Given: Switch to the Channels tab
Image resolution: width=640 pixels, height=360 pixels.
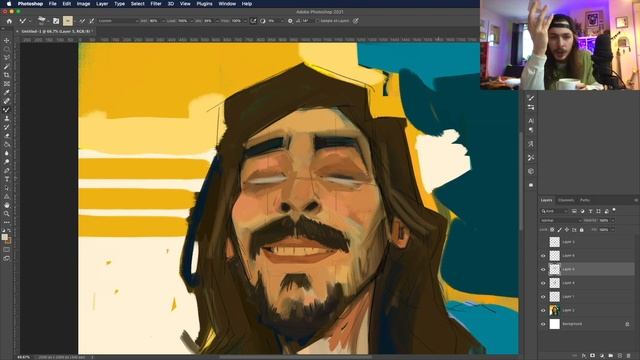Looking at the screenshot, I should point(566,200).
